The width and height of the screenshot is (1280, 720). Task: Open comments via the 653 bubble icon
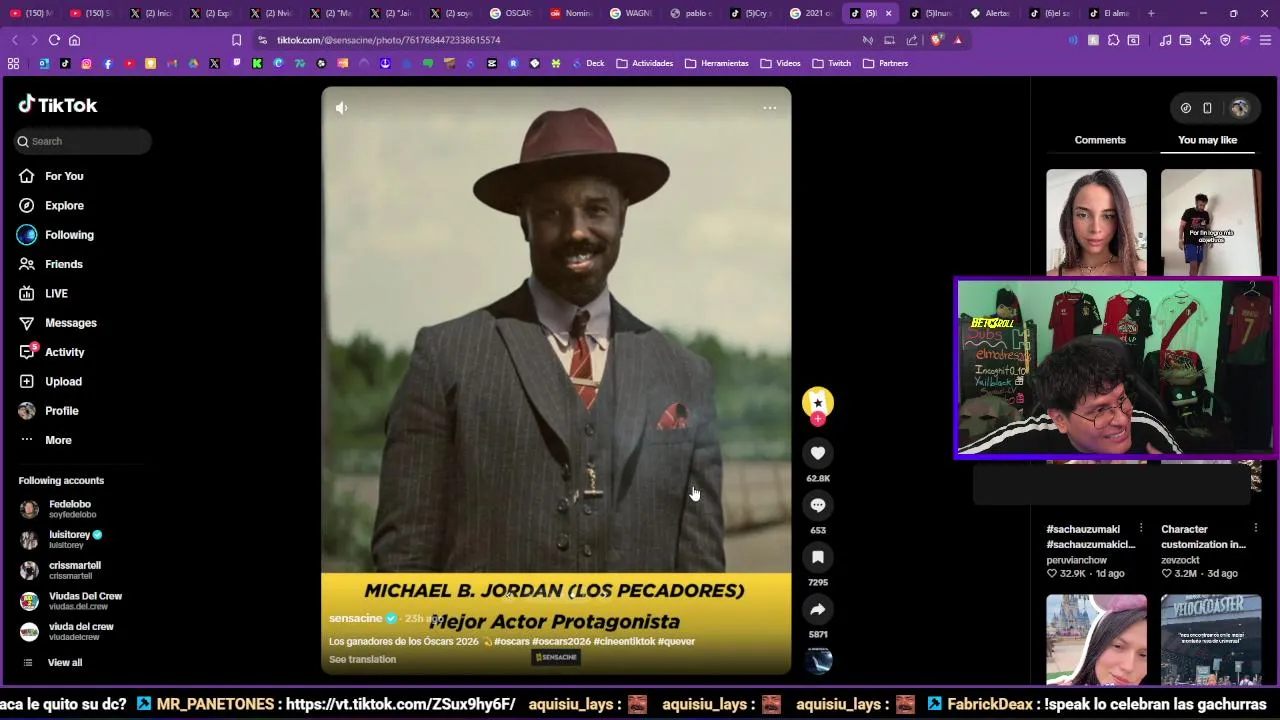[x=818, y=505]
